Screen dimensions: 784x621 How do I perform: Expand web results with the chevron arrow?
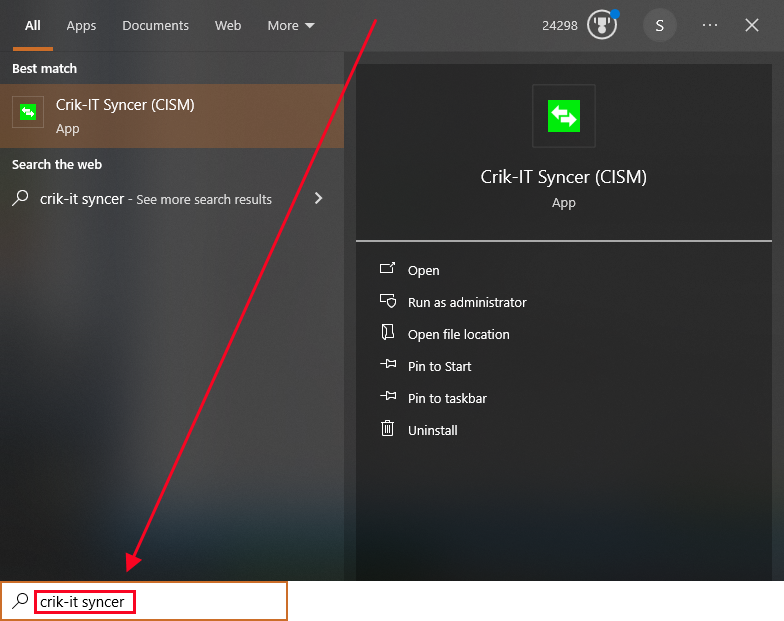coord(319,198)
